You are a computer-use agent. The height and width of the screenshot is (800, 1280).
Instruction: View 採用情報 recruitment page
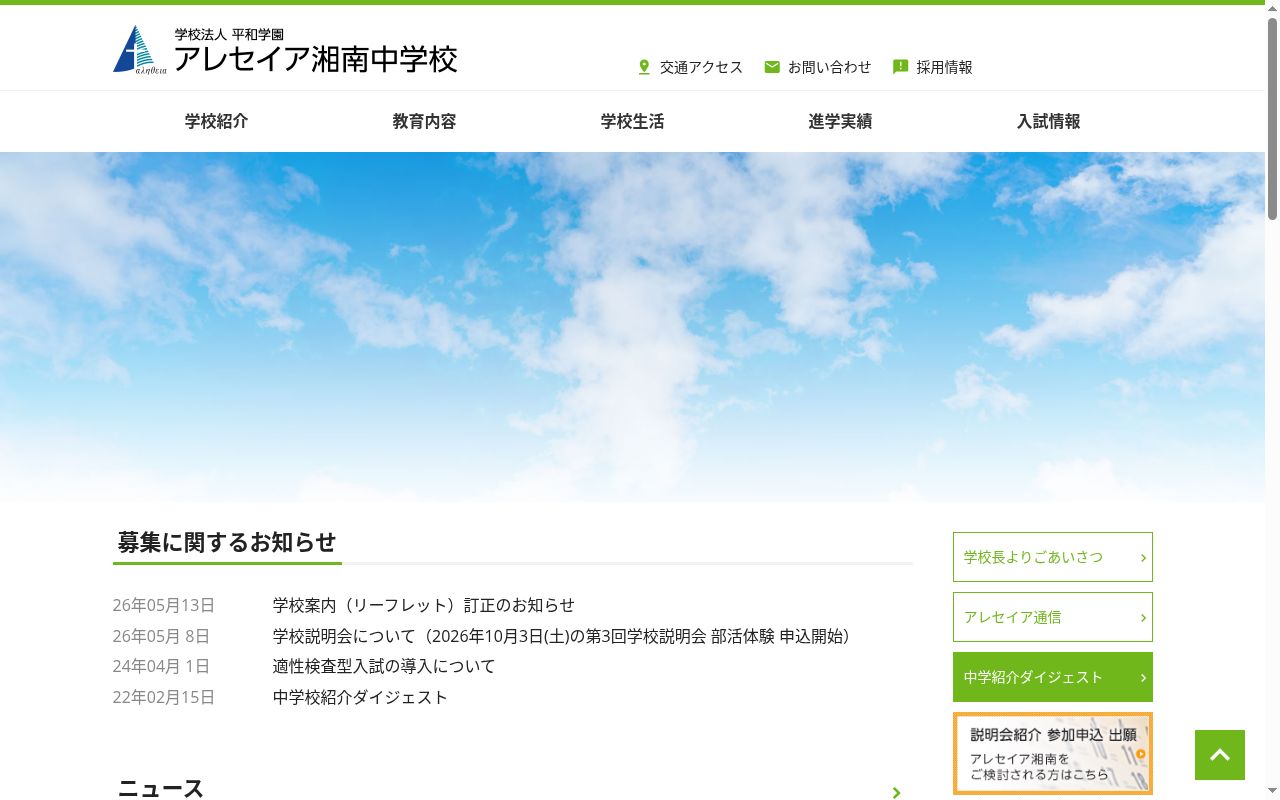tap(944, 67)
